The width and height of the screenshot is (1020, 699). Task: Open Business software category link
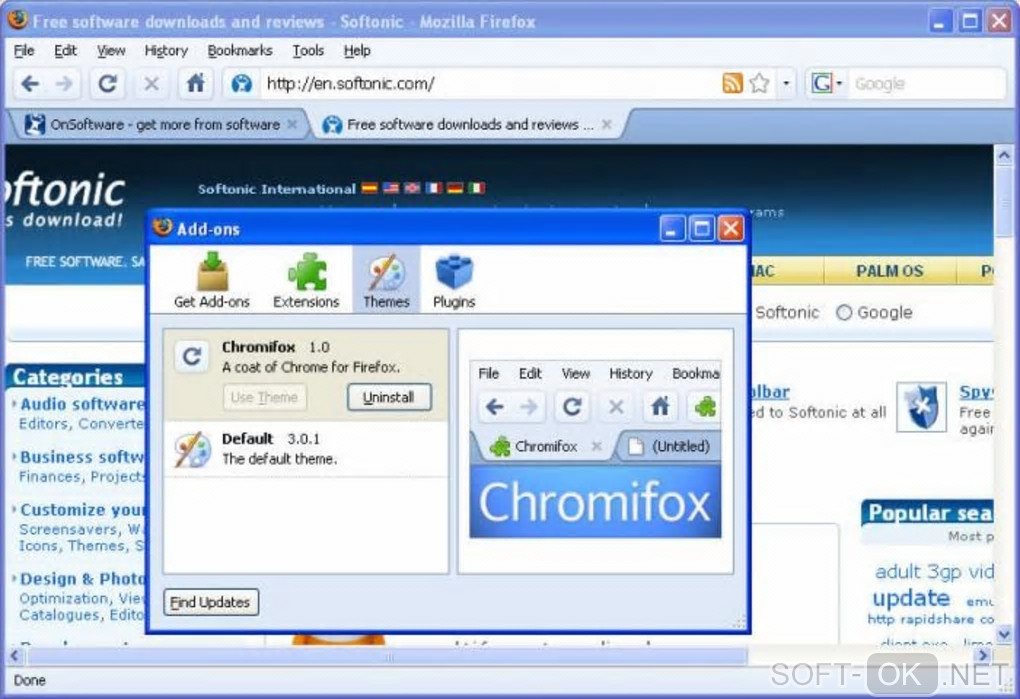(81, 457)
